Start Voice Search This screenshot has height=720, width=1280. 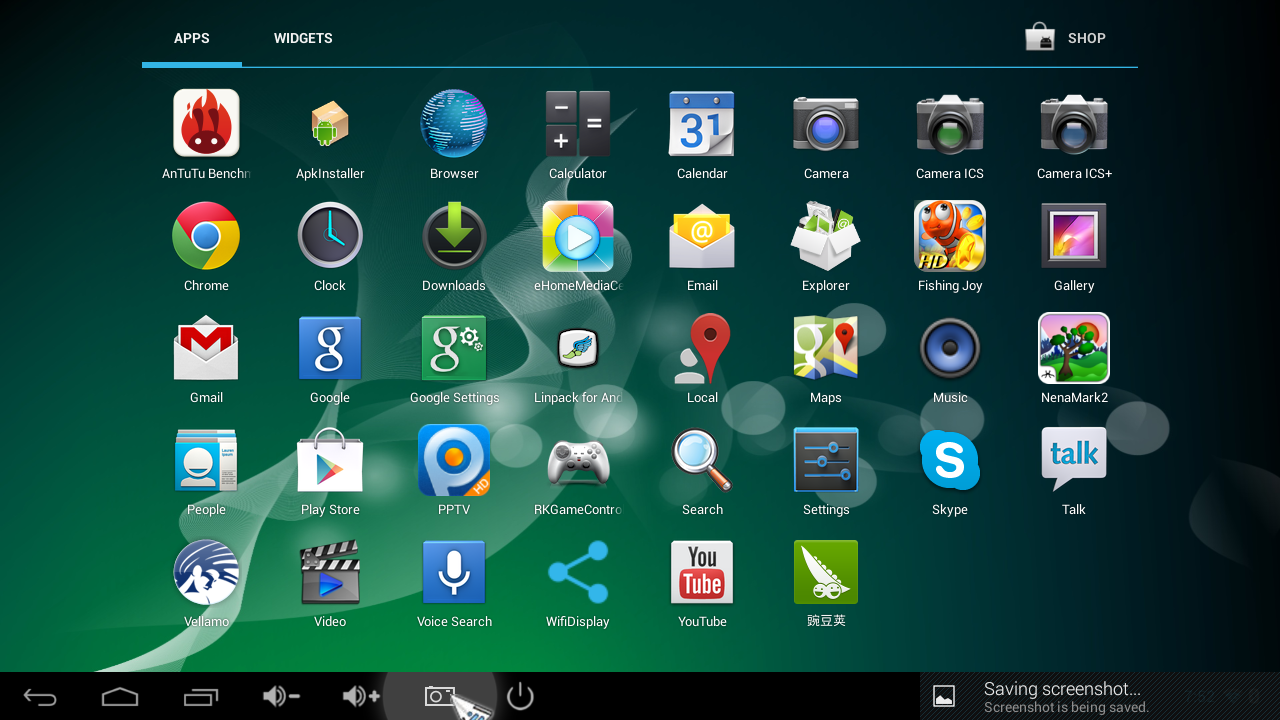pos(454,572)
